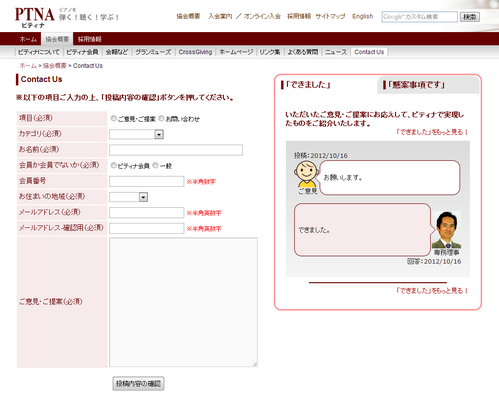Click 入会案内 header link
Viewport: 499px width, 397px height.
coord(220,16)
